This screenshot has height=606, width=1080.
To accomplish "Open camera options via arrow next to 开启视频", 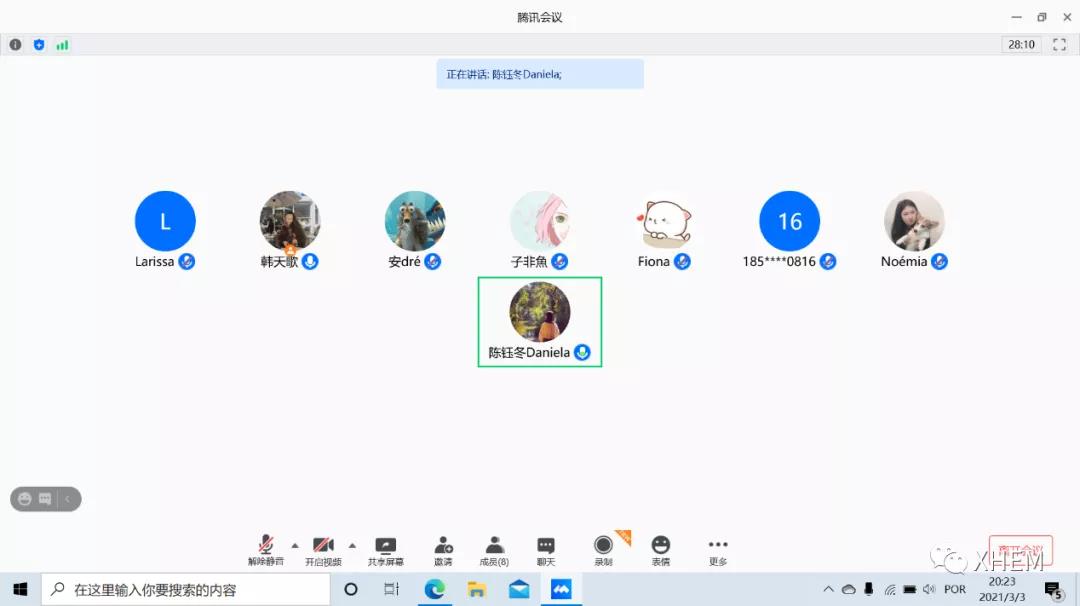I will coord(353,545).
